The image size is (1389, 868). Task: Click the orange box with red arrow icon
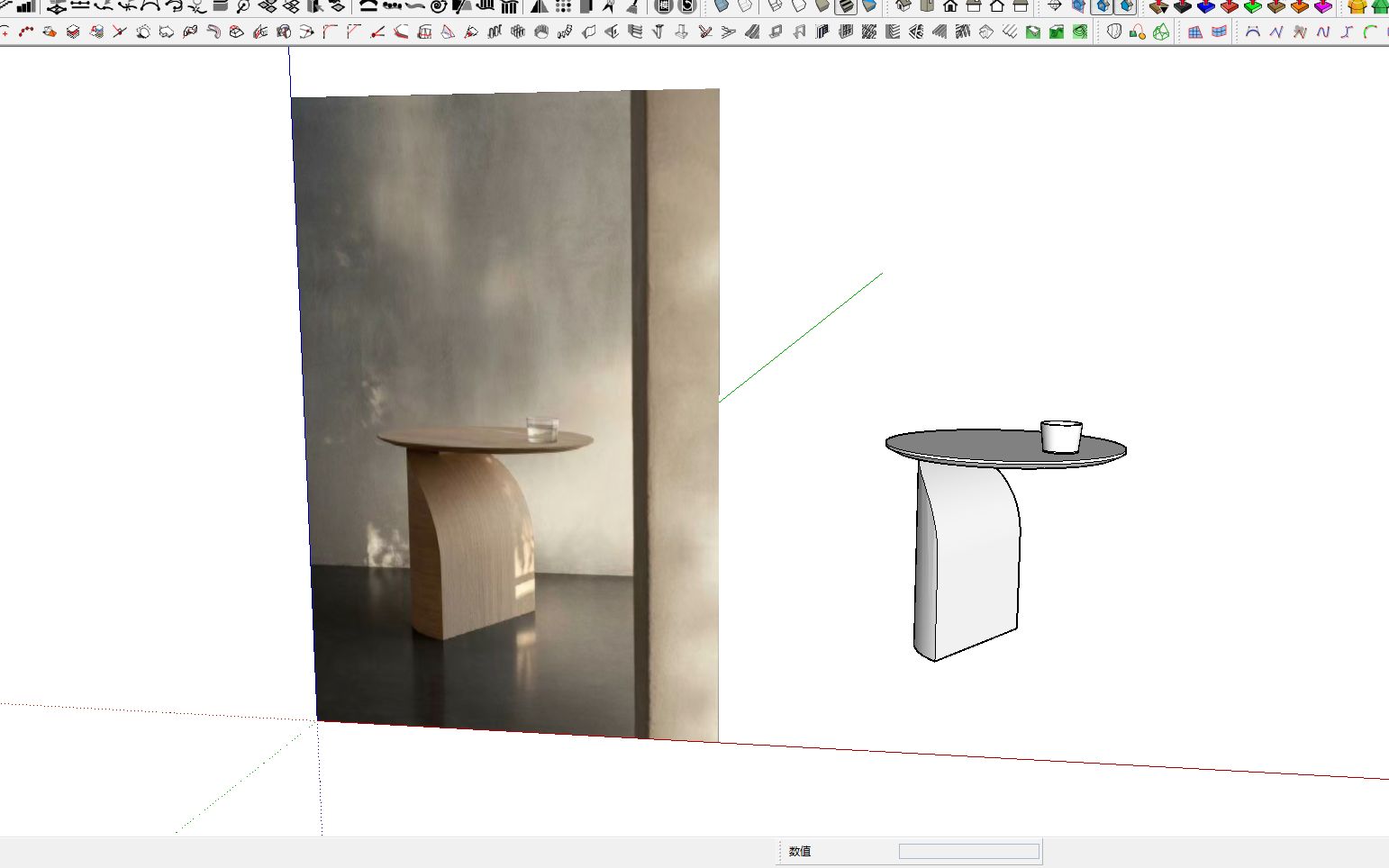[x=1300, y=7]
